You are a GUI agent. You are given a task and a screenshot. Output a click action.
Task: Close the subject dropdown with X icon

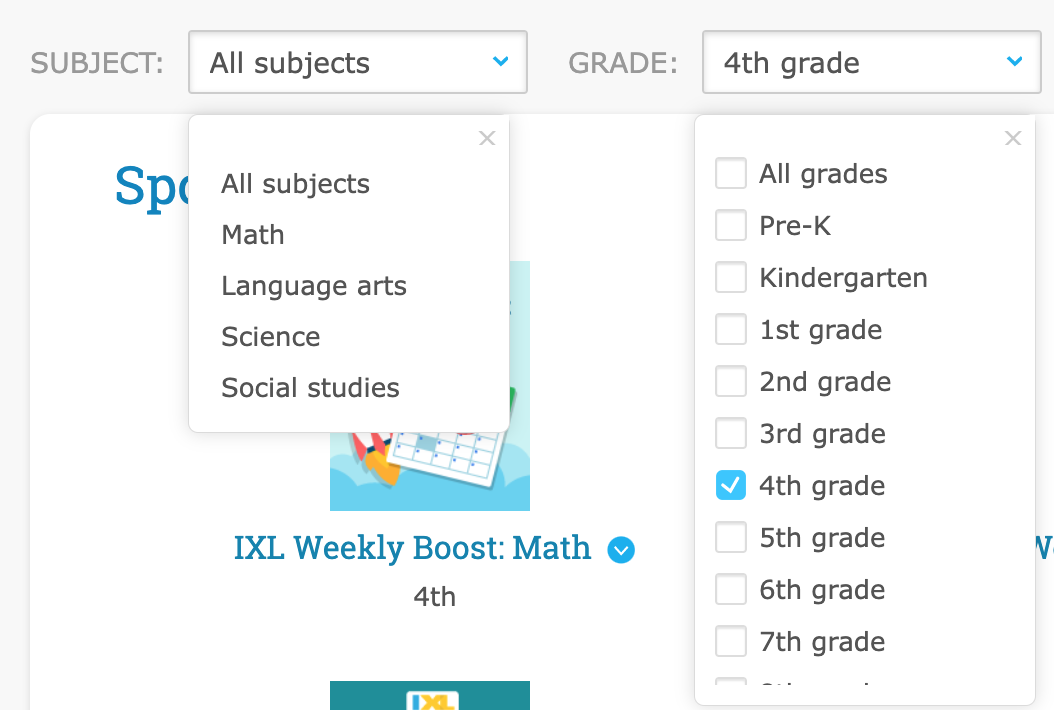coord(487,139)
